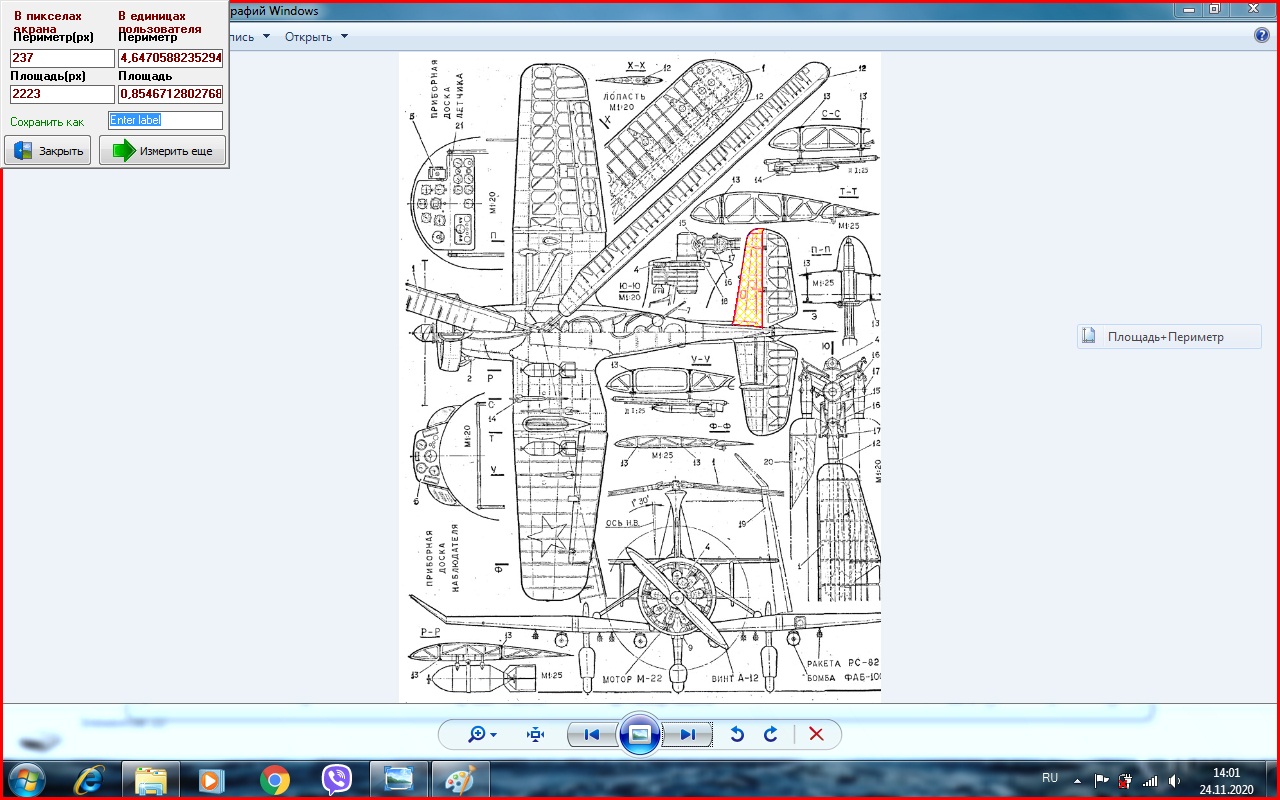This screenshot has height=800, width=1280.
Task: Click the Измерить еще button
Action: coord(163,150)
